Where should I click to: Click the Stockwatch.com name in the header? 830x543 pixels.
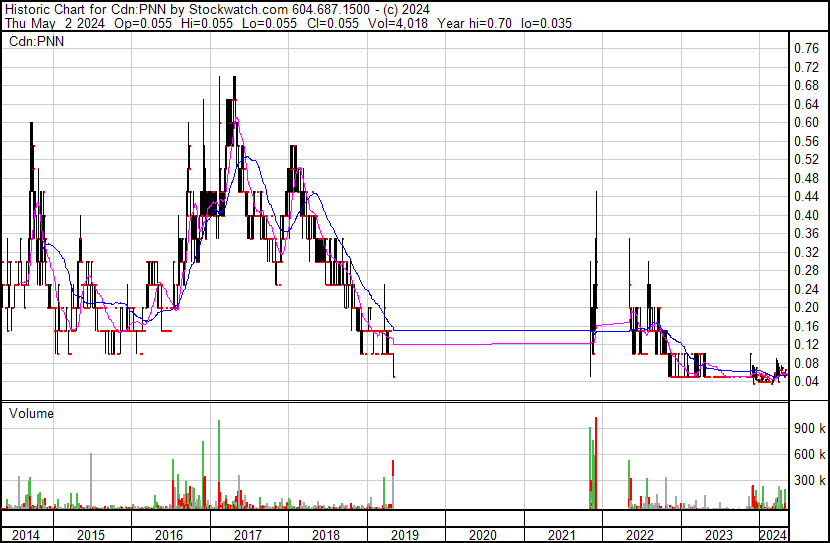pyautogui.click(x=239, y=10)
